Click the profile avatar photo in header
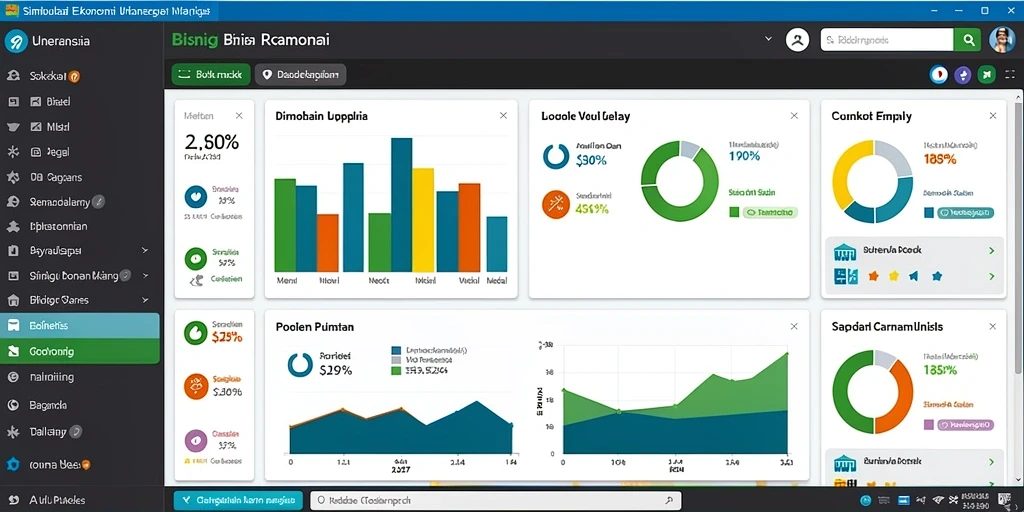This screenshot has width=1024, height=512. point(1002,40)
